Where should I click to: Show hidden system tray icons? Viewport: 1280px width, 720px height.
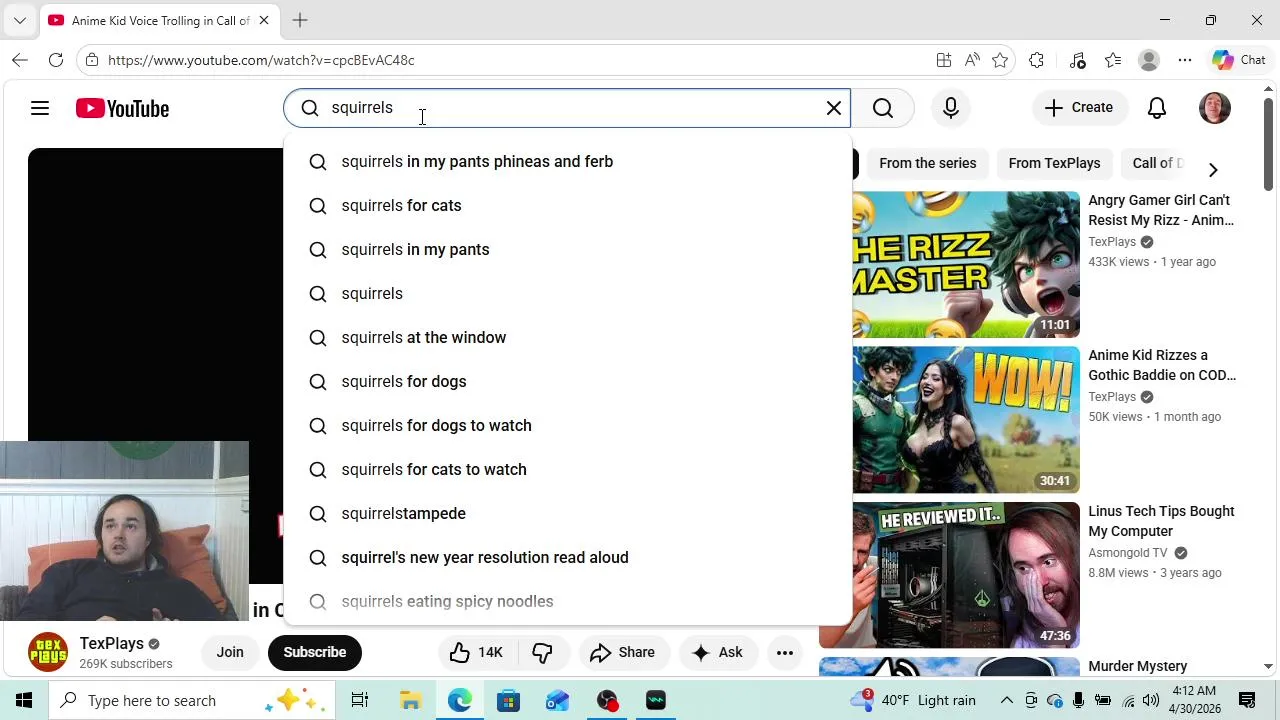click(x=1007, y=700)
